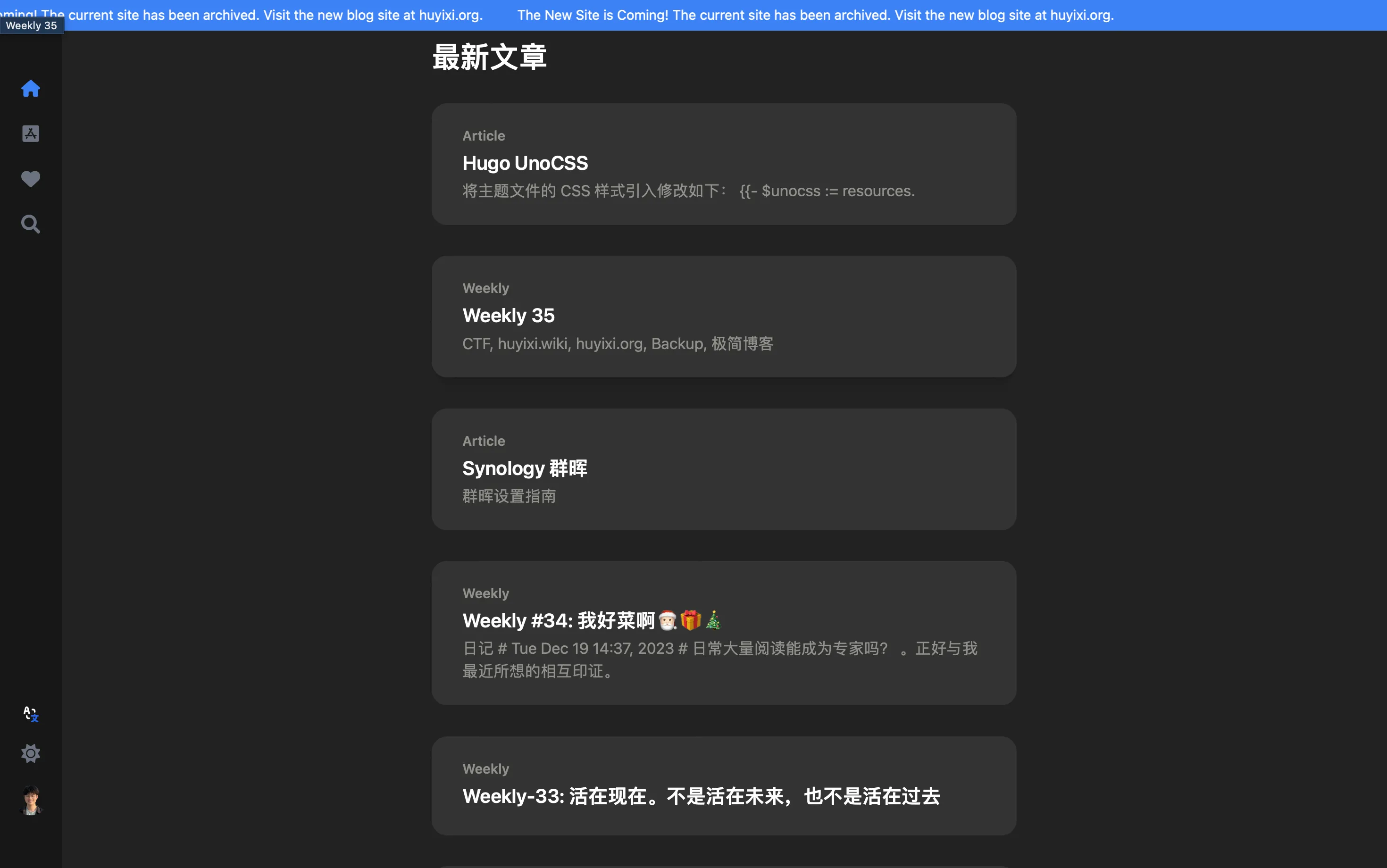The image size is (1387, 868).
Task: Open the Apps section in the sidebar
Action: [30, 133]
